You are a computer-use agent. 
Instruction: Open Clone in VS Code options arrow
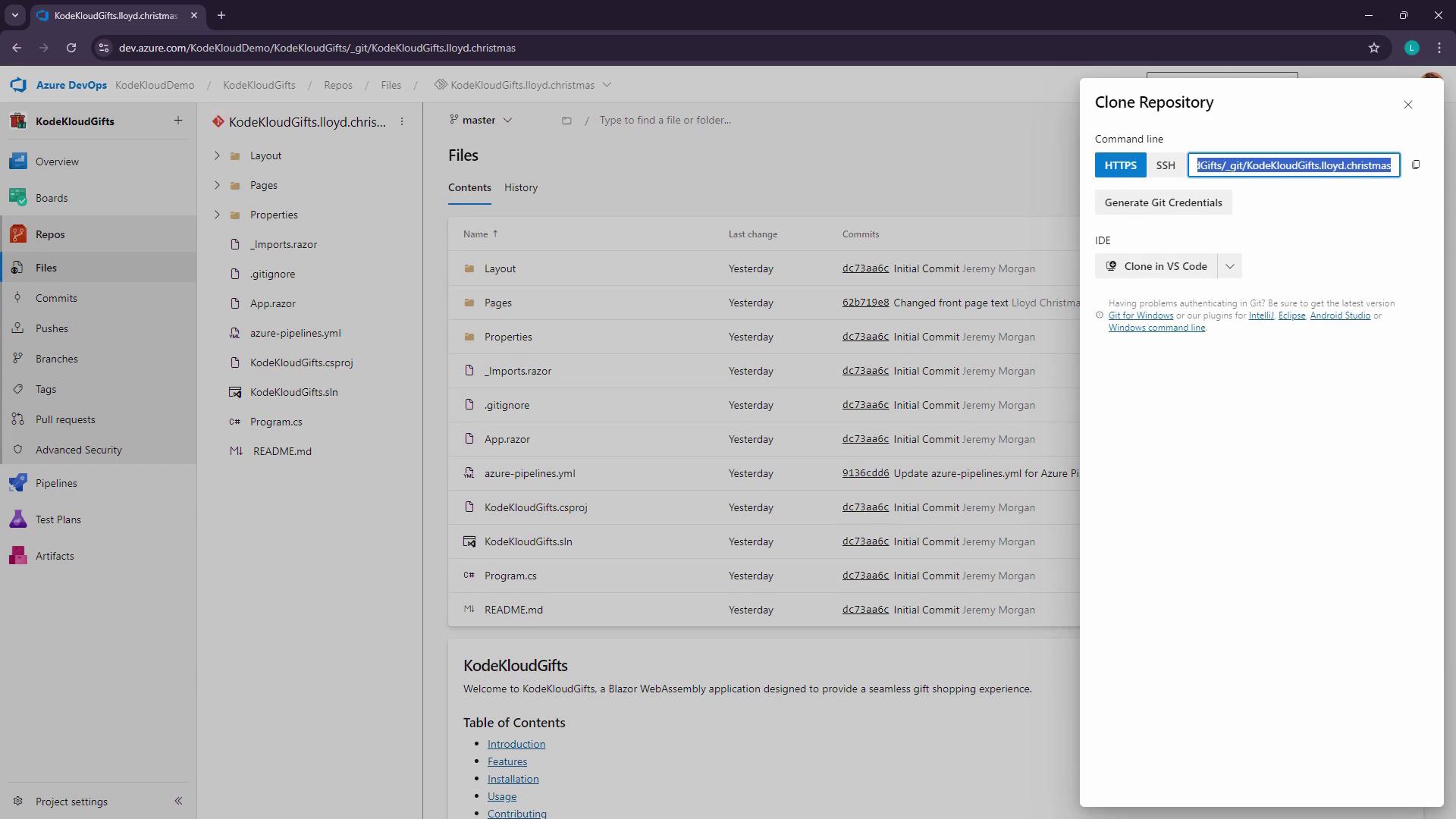(x=1230, y=266)
